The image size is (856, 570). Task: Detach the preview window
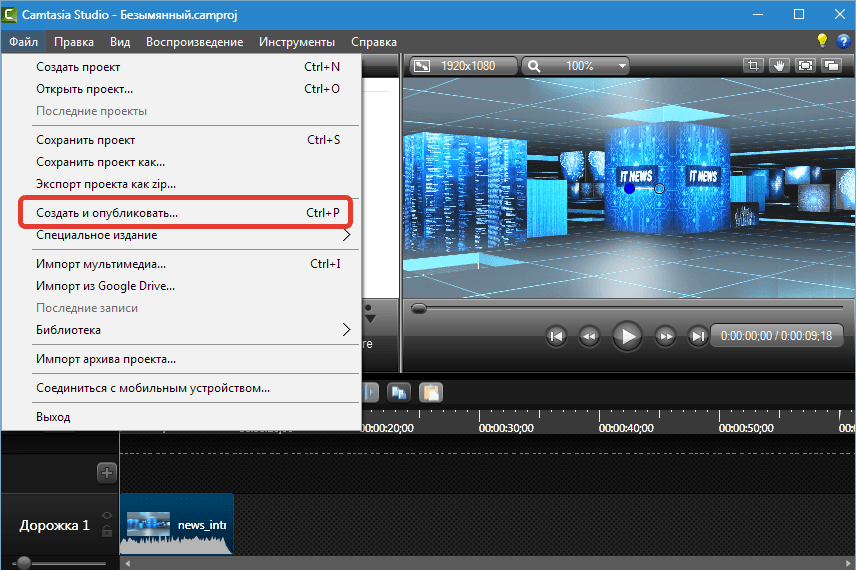(831, 66)
